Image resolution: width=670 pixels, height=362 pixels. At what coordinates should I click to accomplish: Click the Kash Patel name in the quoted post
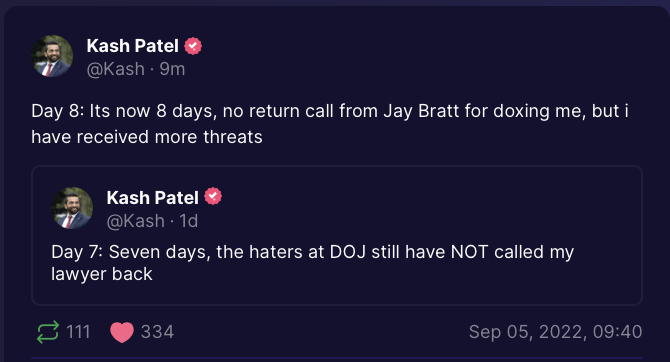[x=153, y=197]
